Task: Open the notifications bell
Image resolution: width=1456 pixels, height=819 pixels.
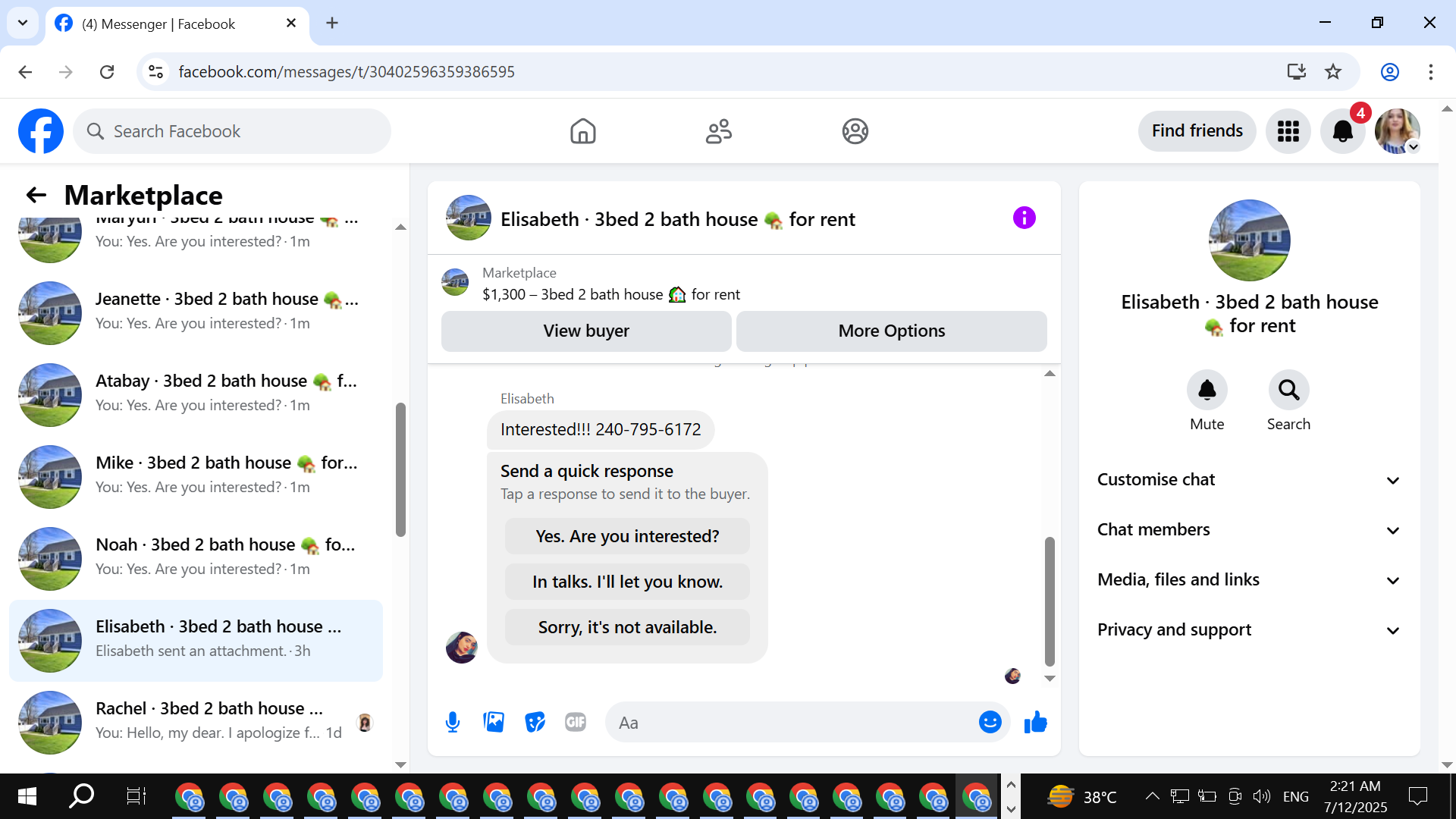Action: coord(1342,131)
